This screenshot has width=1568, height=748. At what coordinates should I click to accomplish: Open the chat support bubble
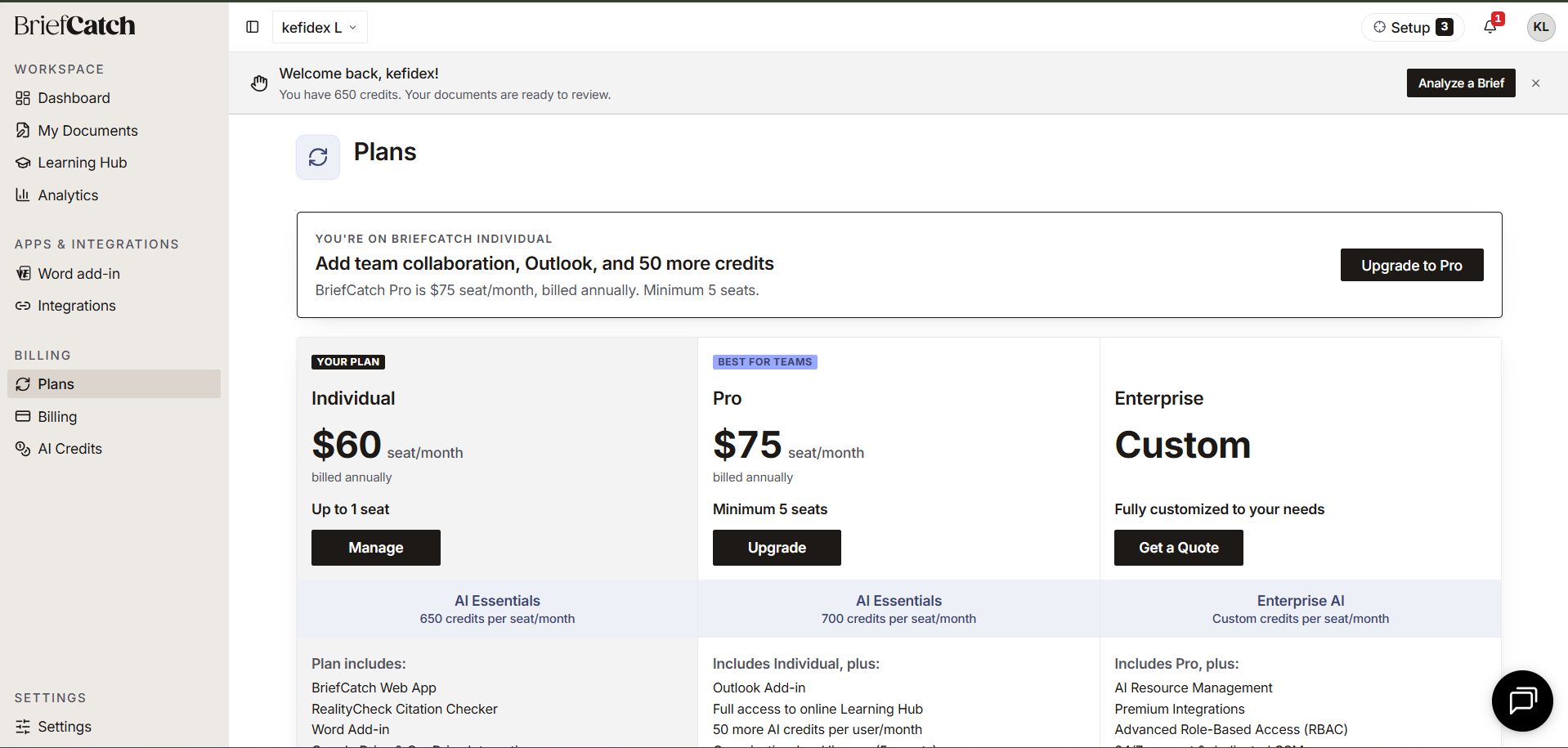1522,701
